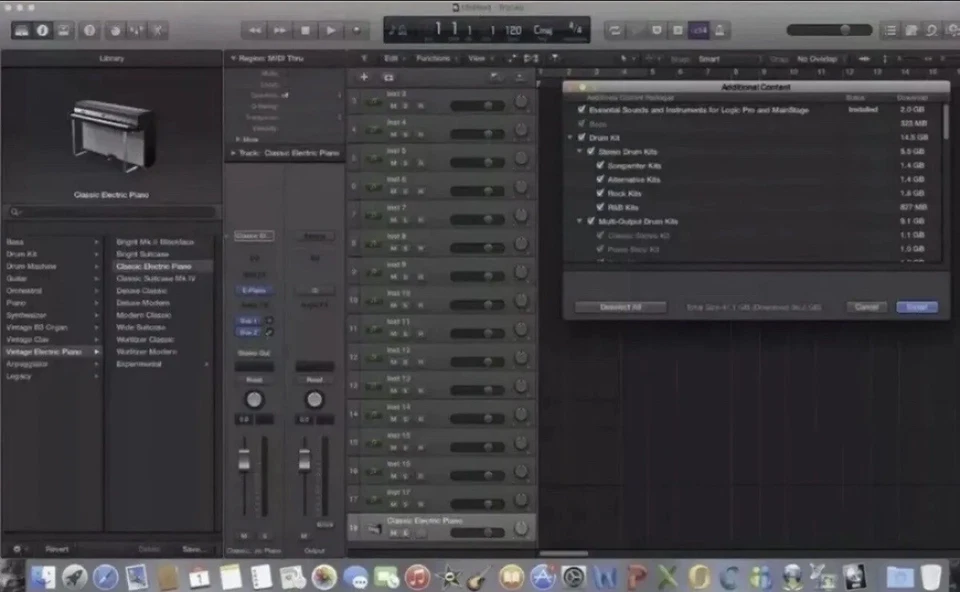This screenshot has width=960, height=592.
Task: Open iTunes from the Dock
Action: (x=417, y=577)
